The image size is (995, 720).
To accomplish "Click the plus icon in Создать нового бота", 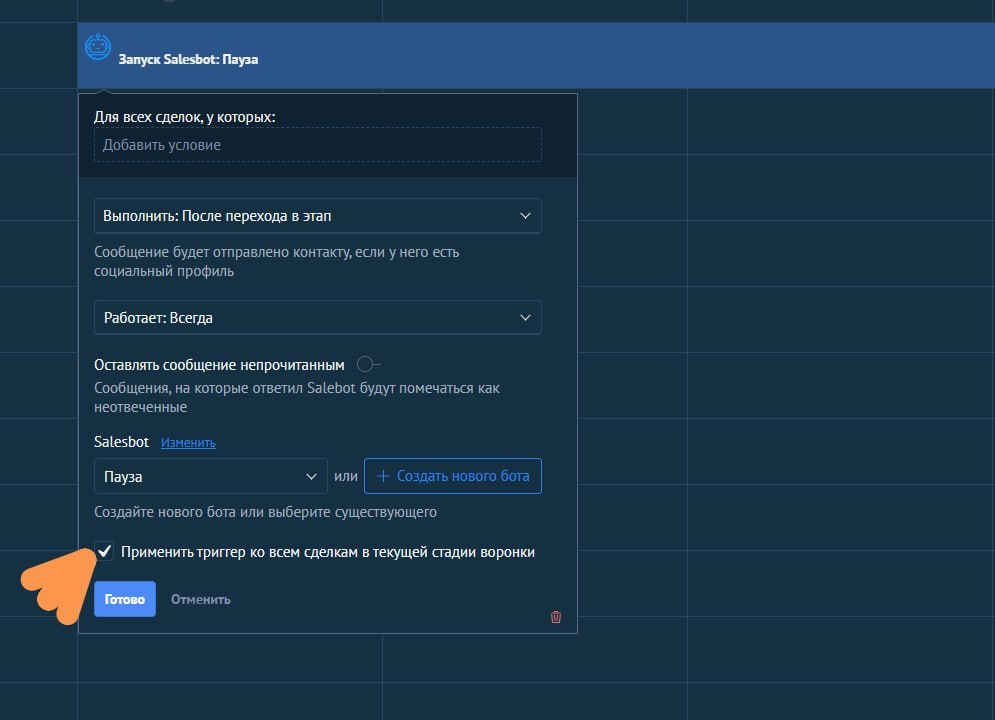I will click(383, 476).
